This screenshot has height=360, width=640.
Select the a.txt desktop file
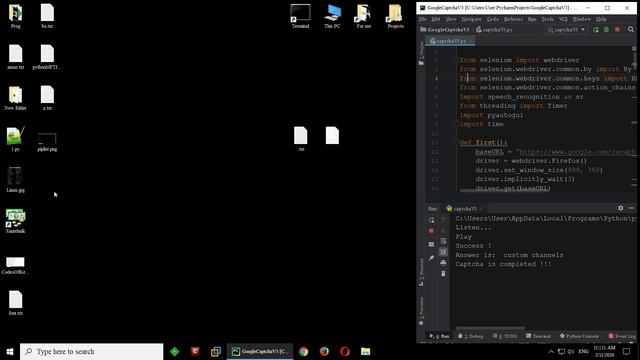(47, 98)
